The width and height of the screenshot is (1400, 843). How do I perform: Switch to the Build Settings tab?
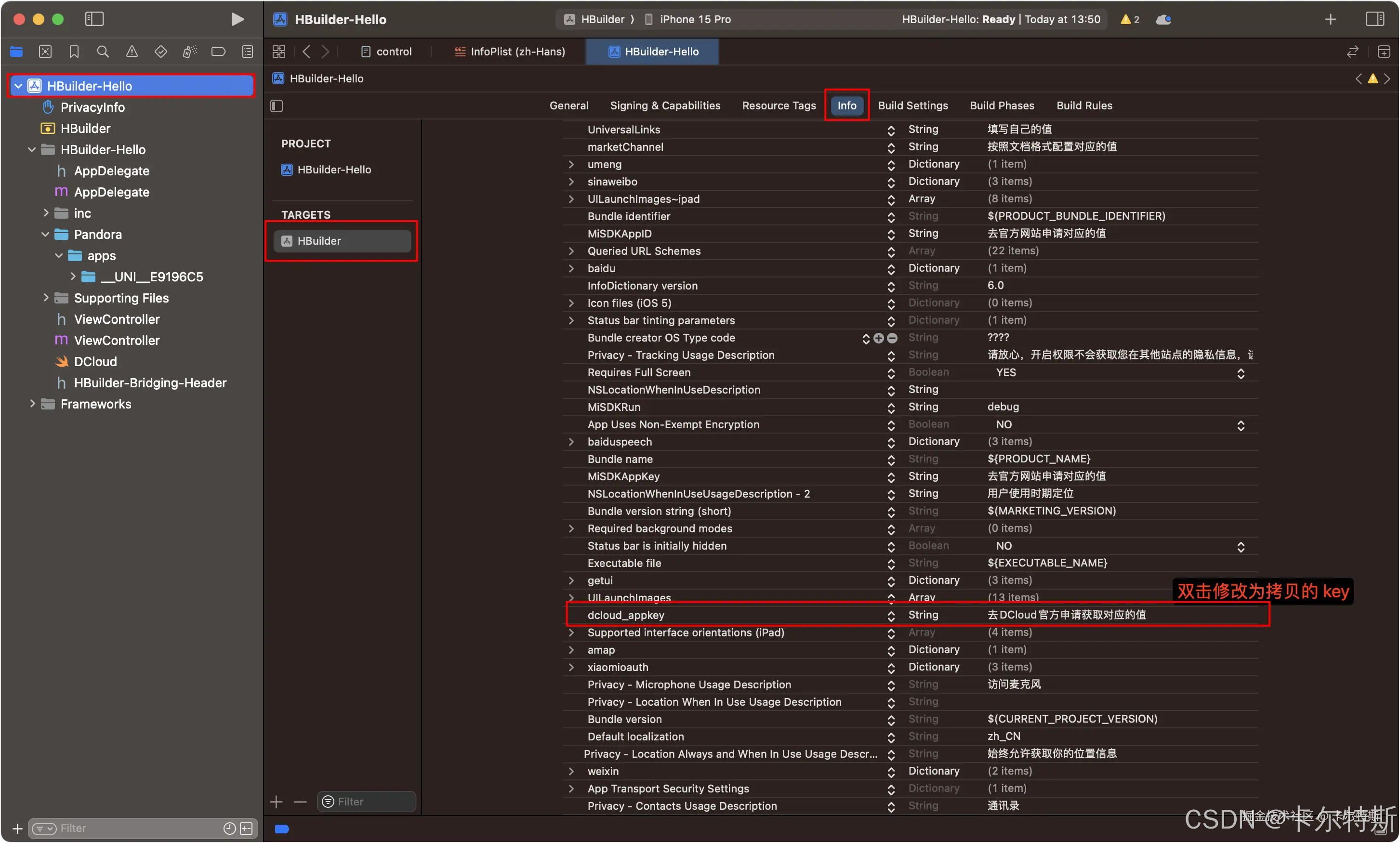click(912, 105)
